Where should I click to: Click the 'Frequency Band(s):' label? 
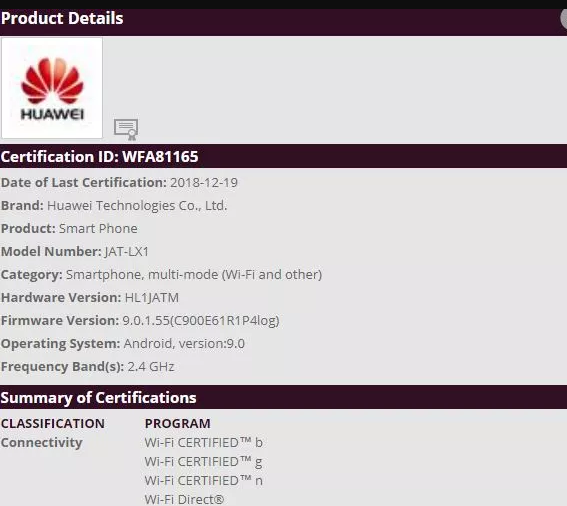coord(62,367)
